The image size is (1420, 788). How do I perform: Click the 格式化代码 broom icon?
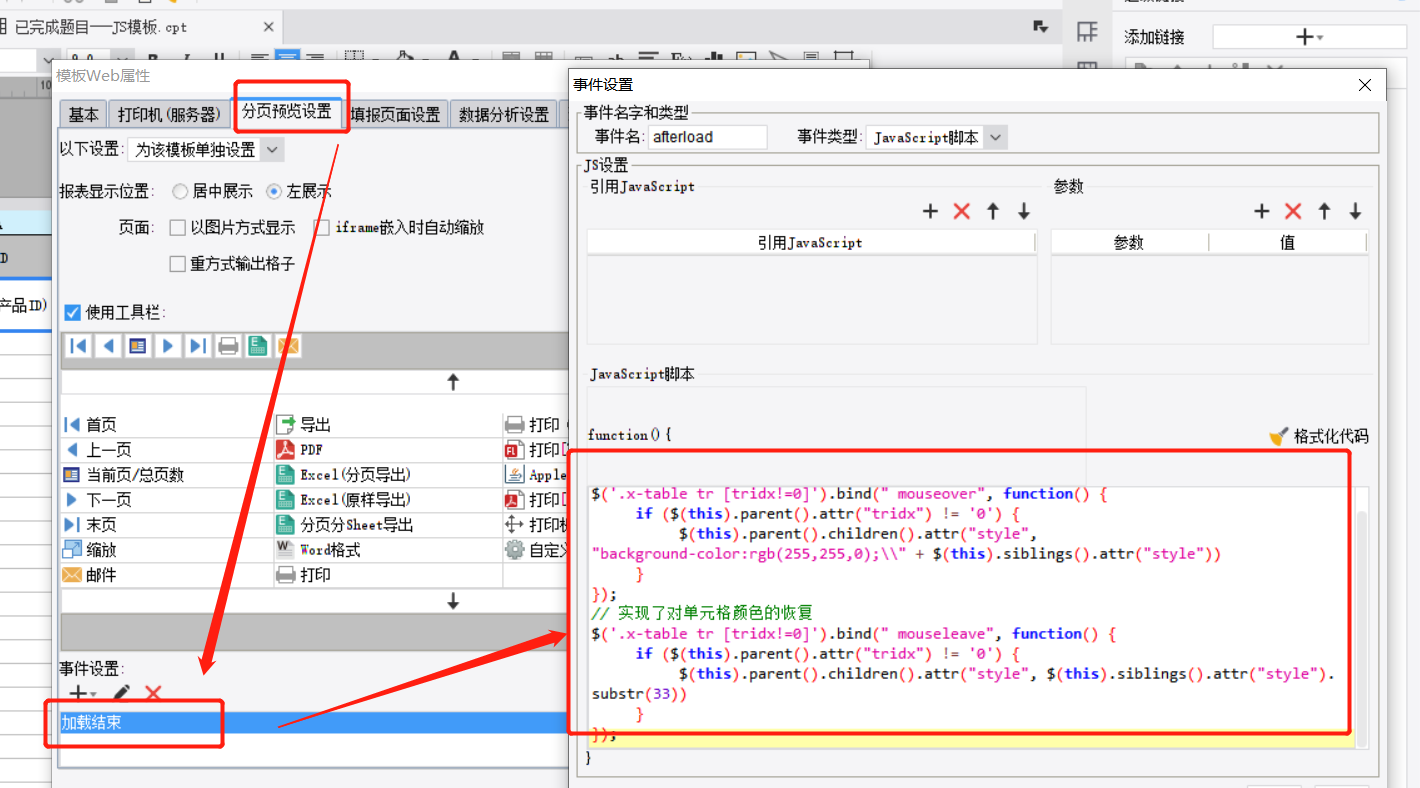tap(1279, 436)
